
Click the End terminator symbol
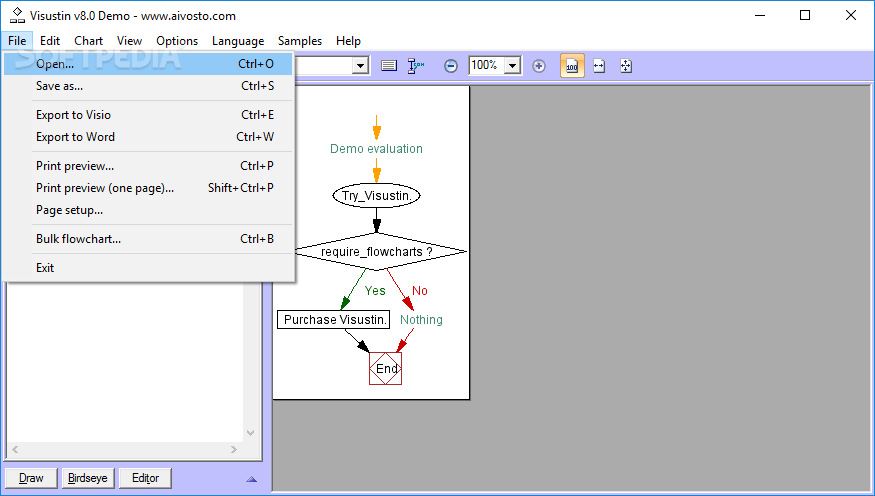(x=386, y=368)
